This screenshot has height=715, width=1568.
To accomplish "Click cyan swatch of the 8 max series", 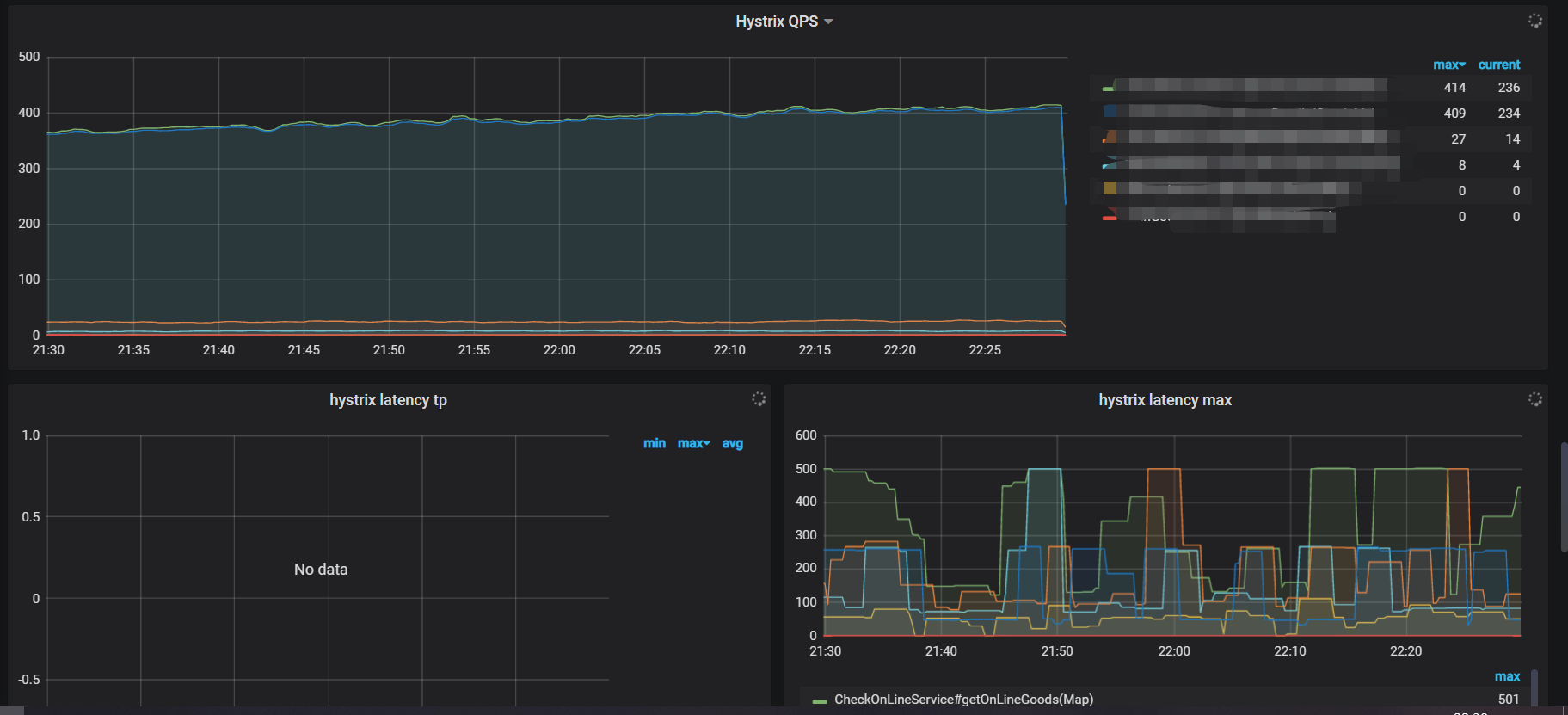I will [1110, 163].
